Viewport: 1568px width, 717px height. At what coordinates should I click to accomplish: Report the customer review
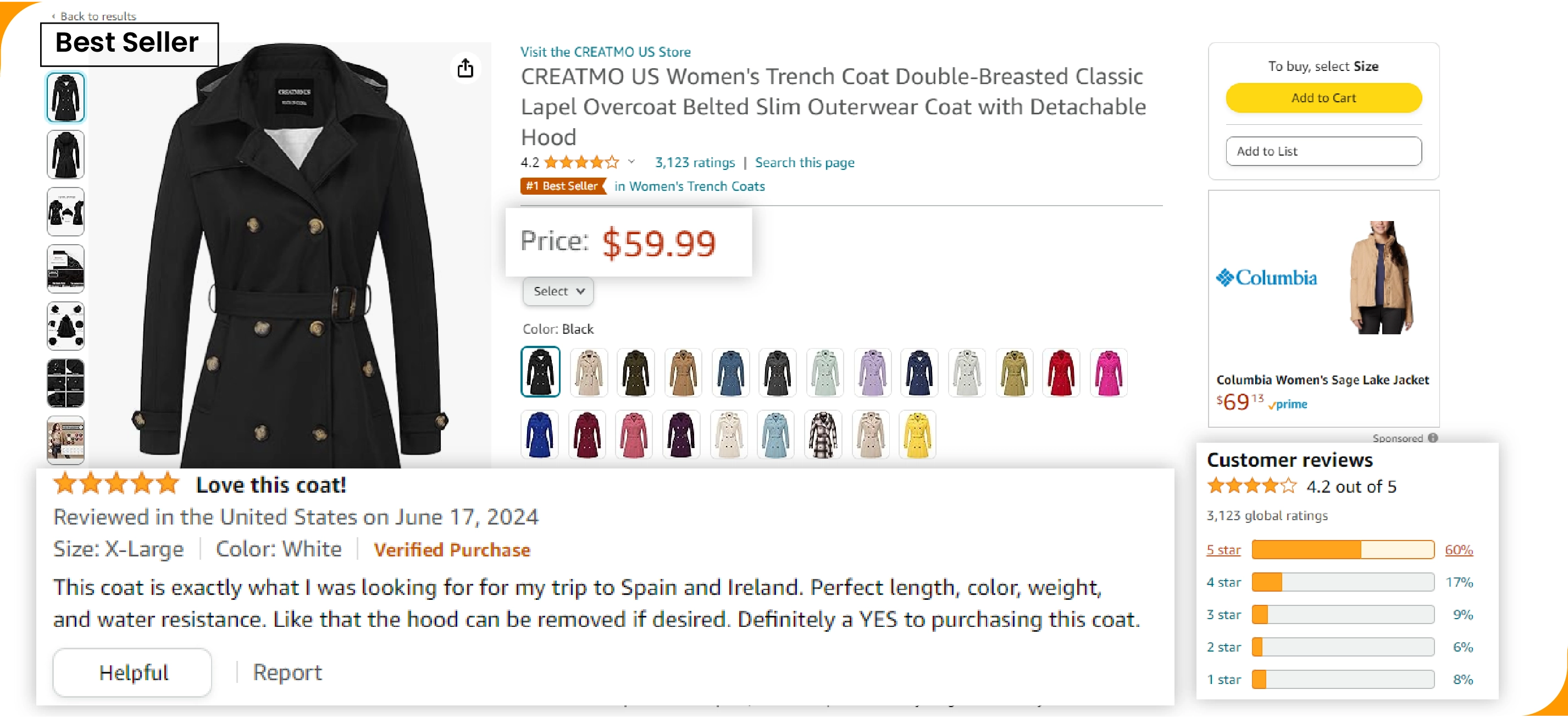coord(287,672)
